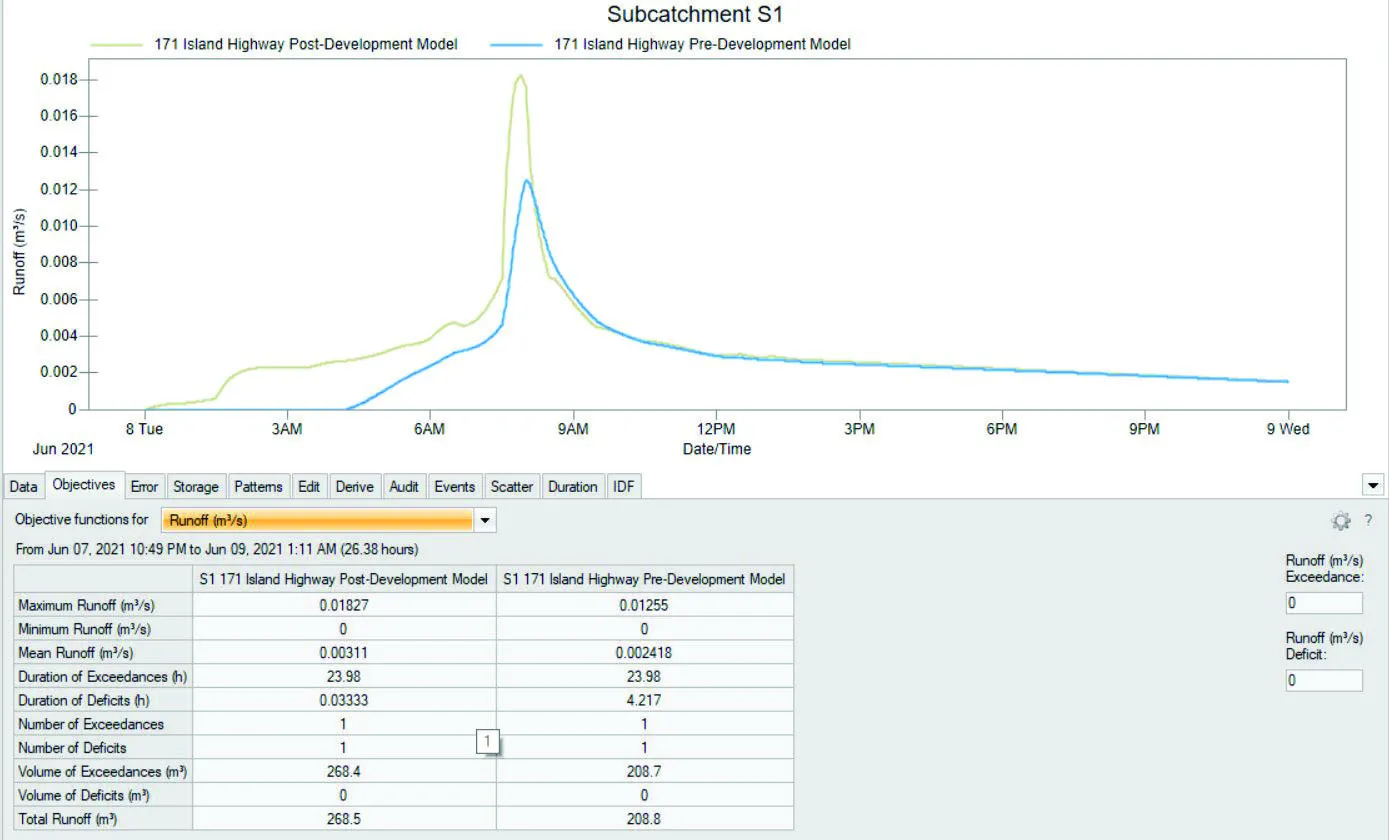Select the Maximum Runoff row label

click(x=102, y=605)
